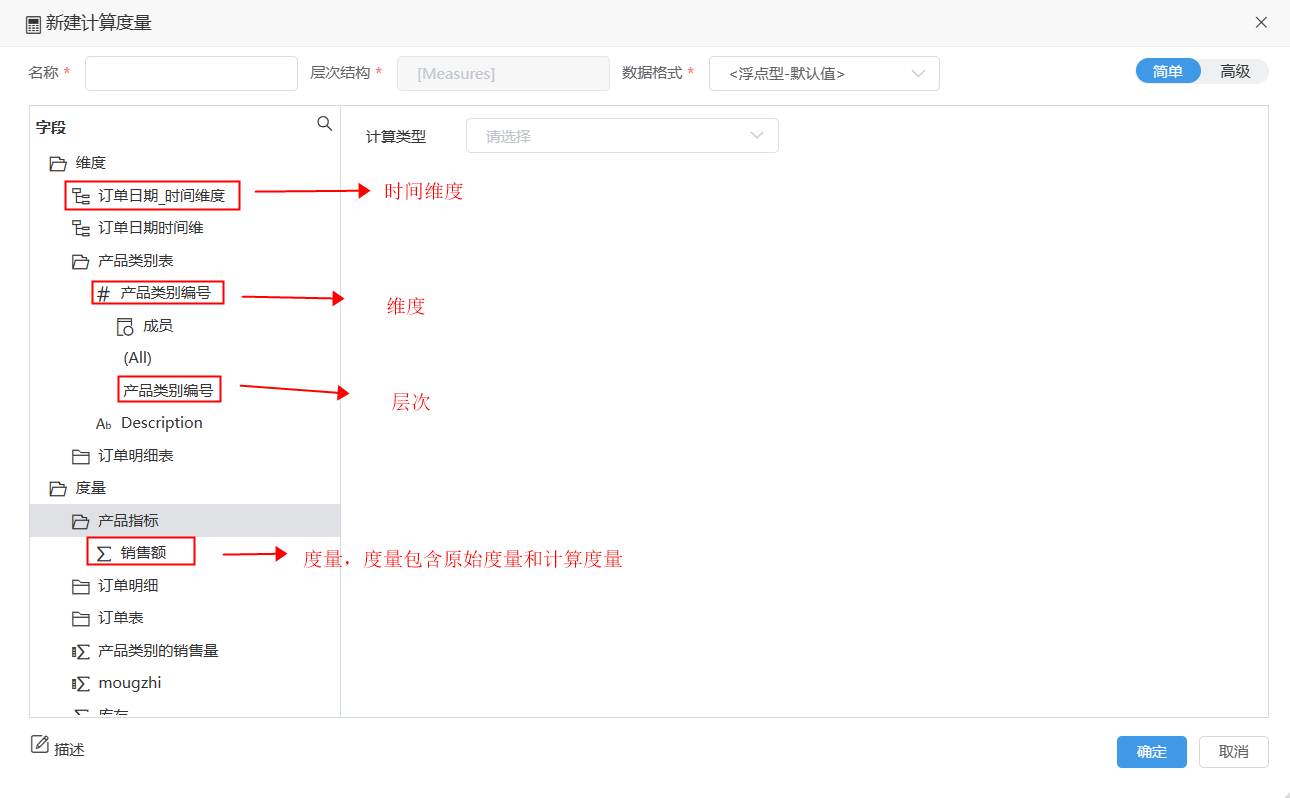Image resolution: width=1290 pixels, height=798 pixels.
Task: Click the folder icon next to 订单明细
Action: pyautogui.click(x=81, y=587)
